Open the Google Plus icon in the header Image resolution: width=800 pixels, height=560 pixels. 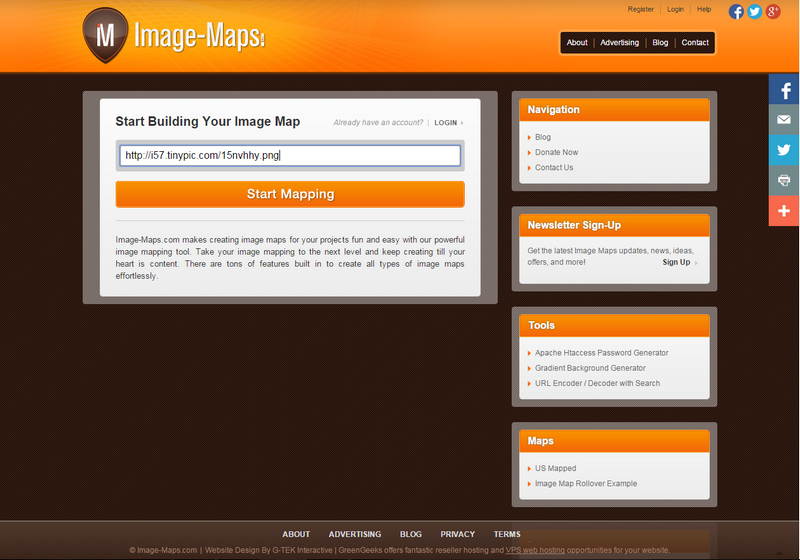coord(773,11)
